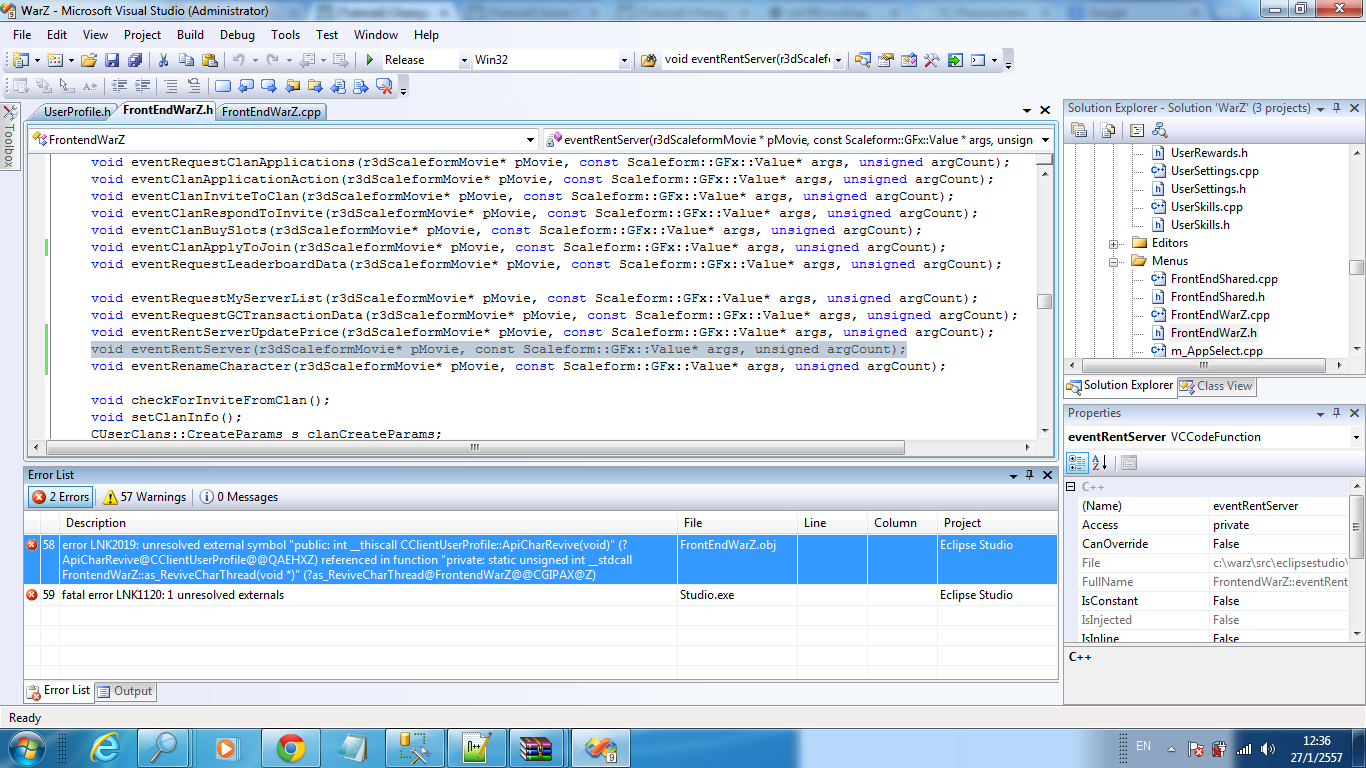
Task: Click the Open File toolbar icon
Action: [x=89, y=60]
